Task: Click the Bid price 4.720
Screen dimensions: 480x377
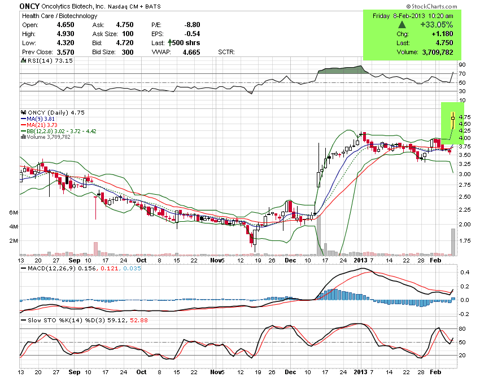Action: (124, 43)
